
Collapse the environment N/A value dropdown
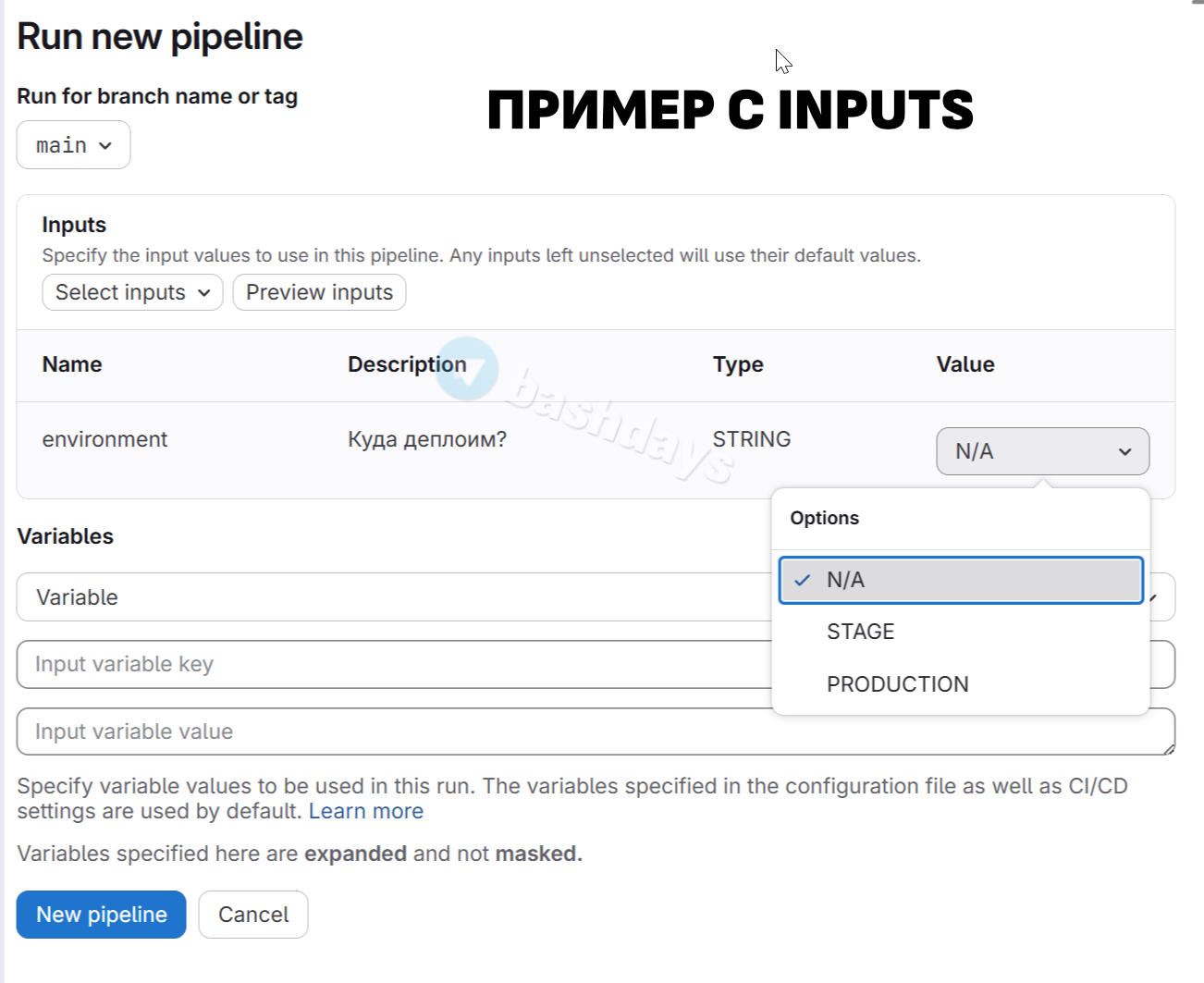pos(1042,451)
